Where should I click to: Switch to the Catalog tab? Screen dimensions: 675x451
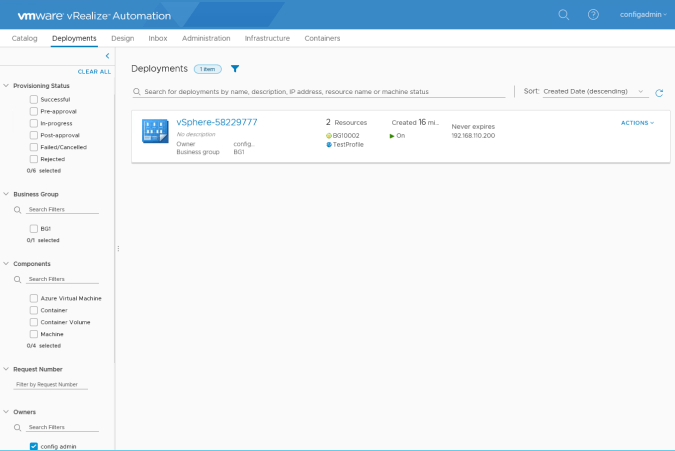[25, 38]
